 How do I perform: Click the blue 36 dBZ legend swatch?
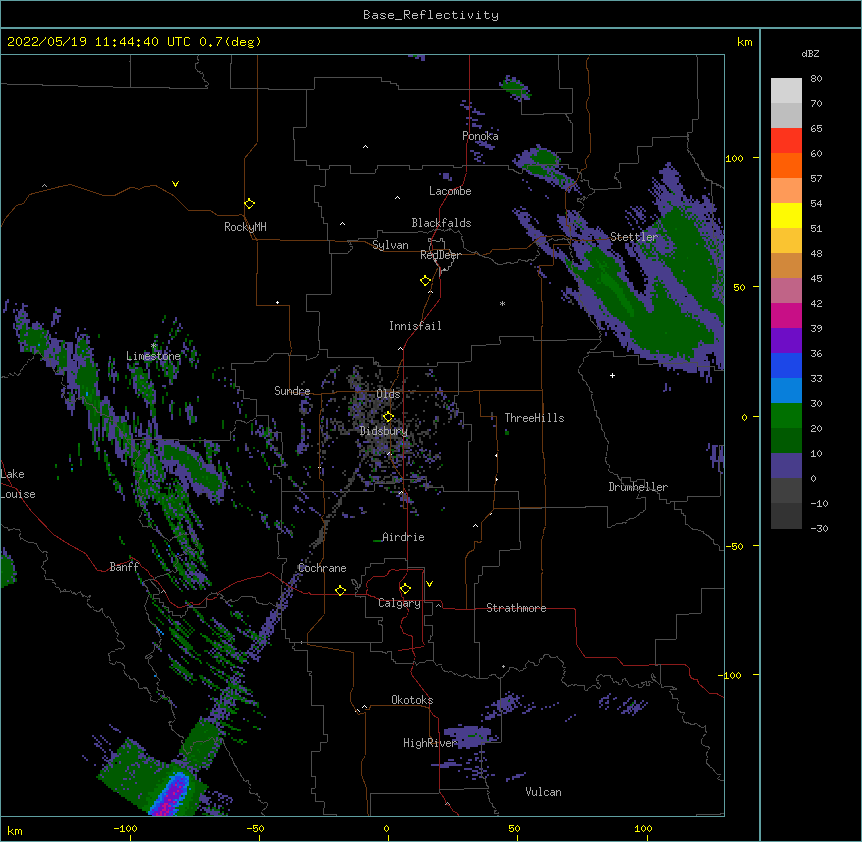[786, 365]
